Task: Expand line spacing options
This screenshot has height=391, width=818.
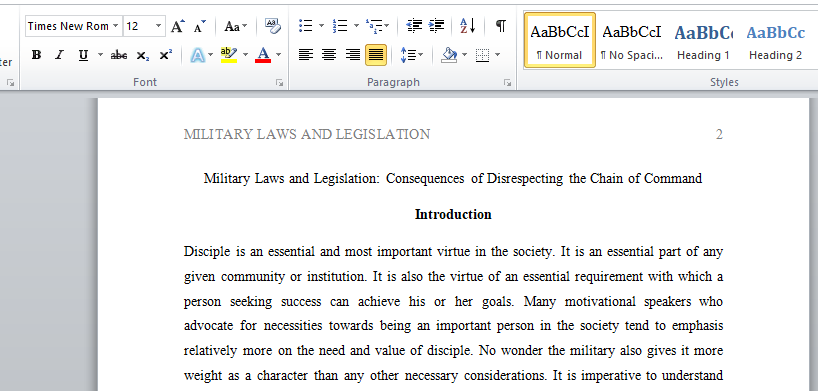Action: tap(412, 55)
